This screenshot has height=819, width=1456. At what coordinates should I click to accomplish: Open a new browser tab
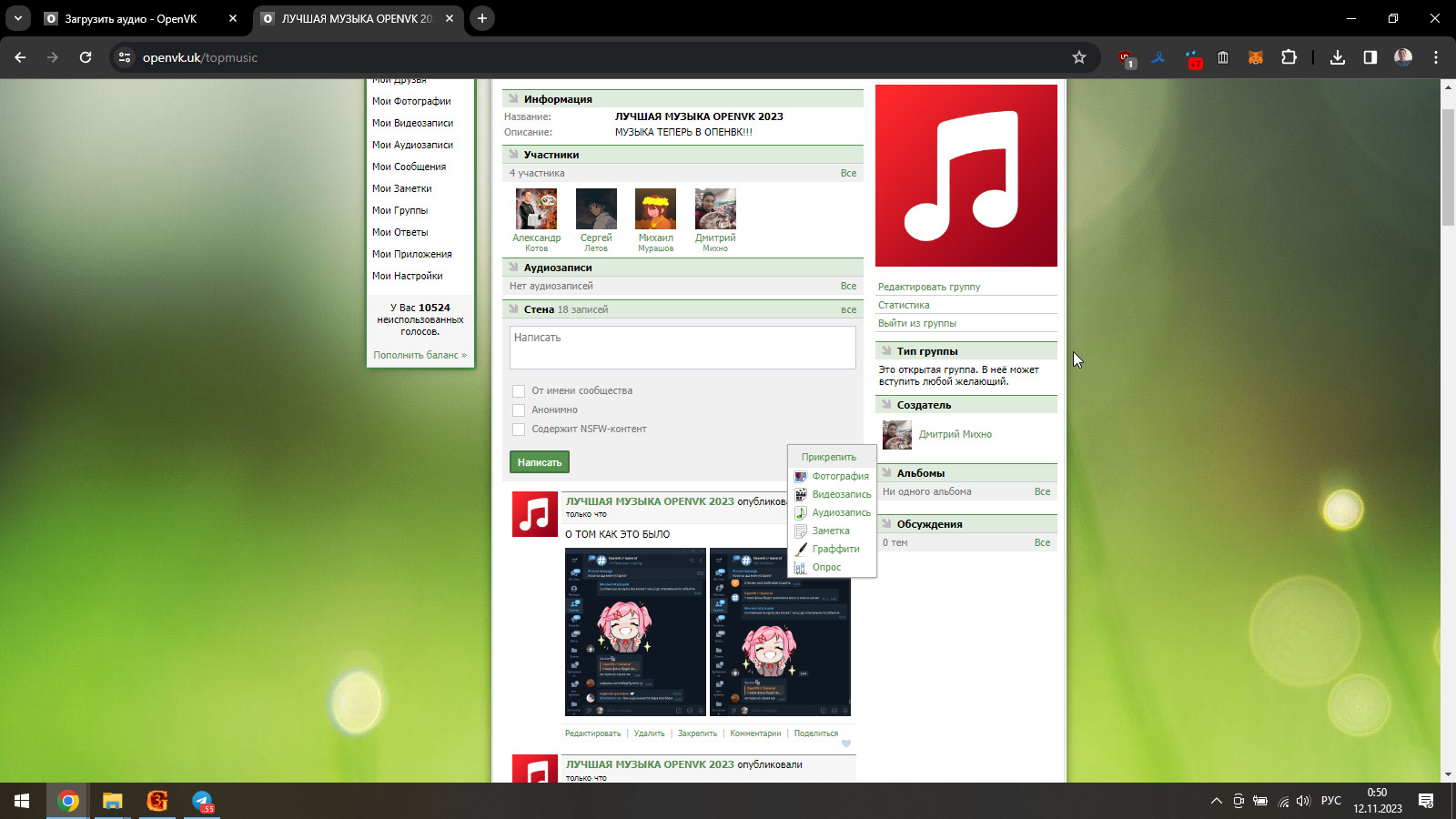482,18
